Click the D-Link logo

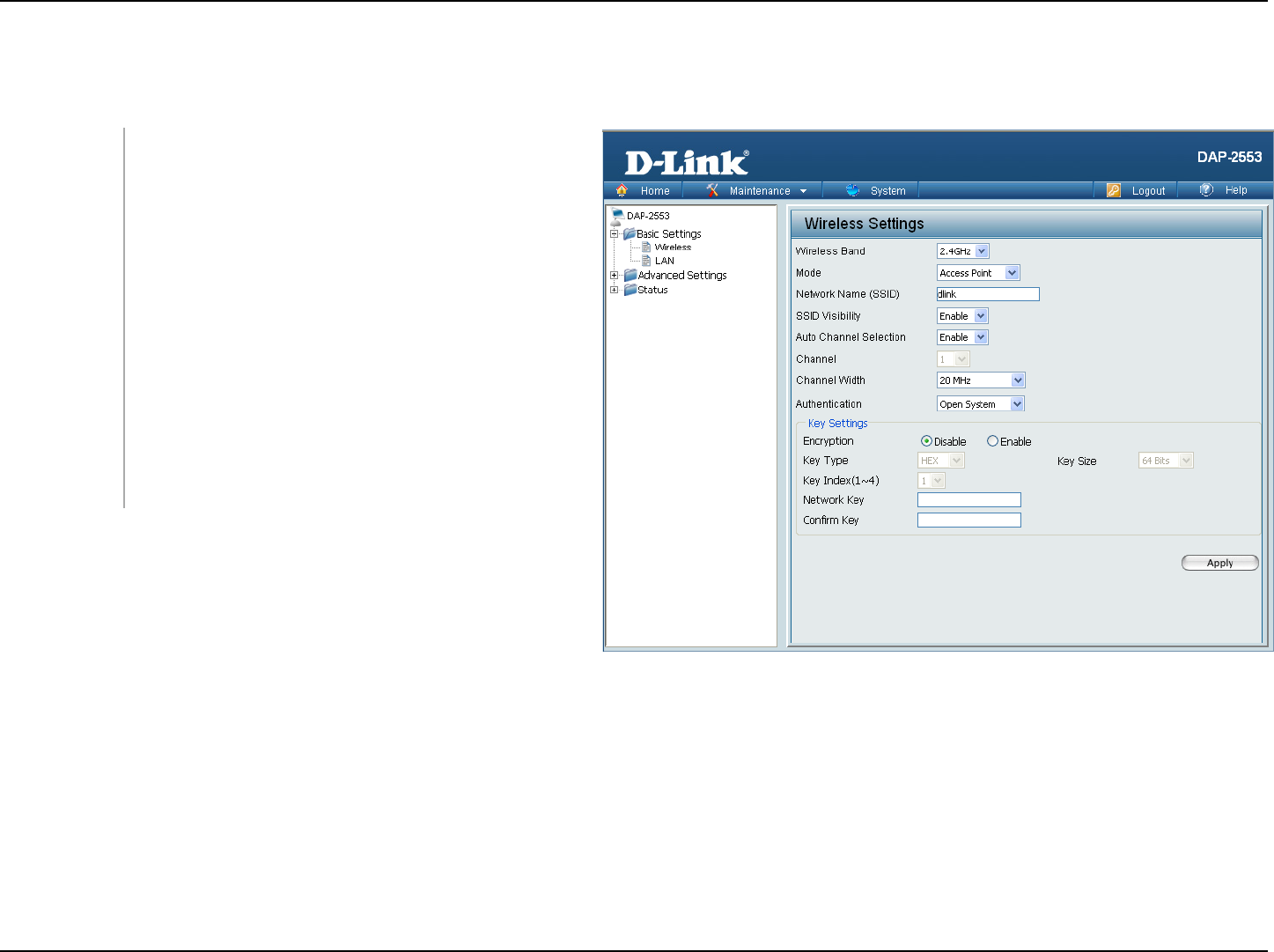(687, 162)
